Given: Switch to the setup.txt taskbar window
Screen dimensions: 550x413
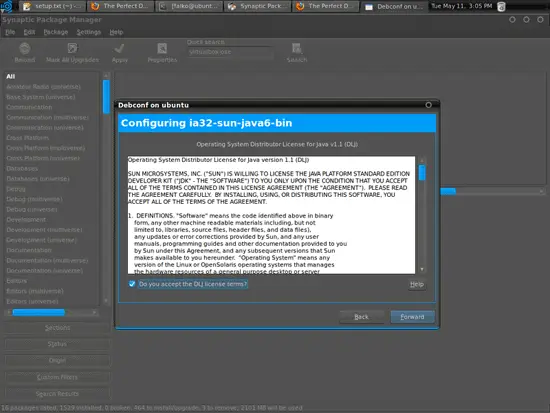Looking at the screenshot, I should (52, 6).
